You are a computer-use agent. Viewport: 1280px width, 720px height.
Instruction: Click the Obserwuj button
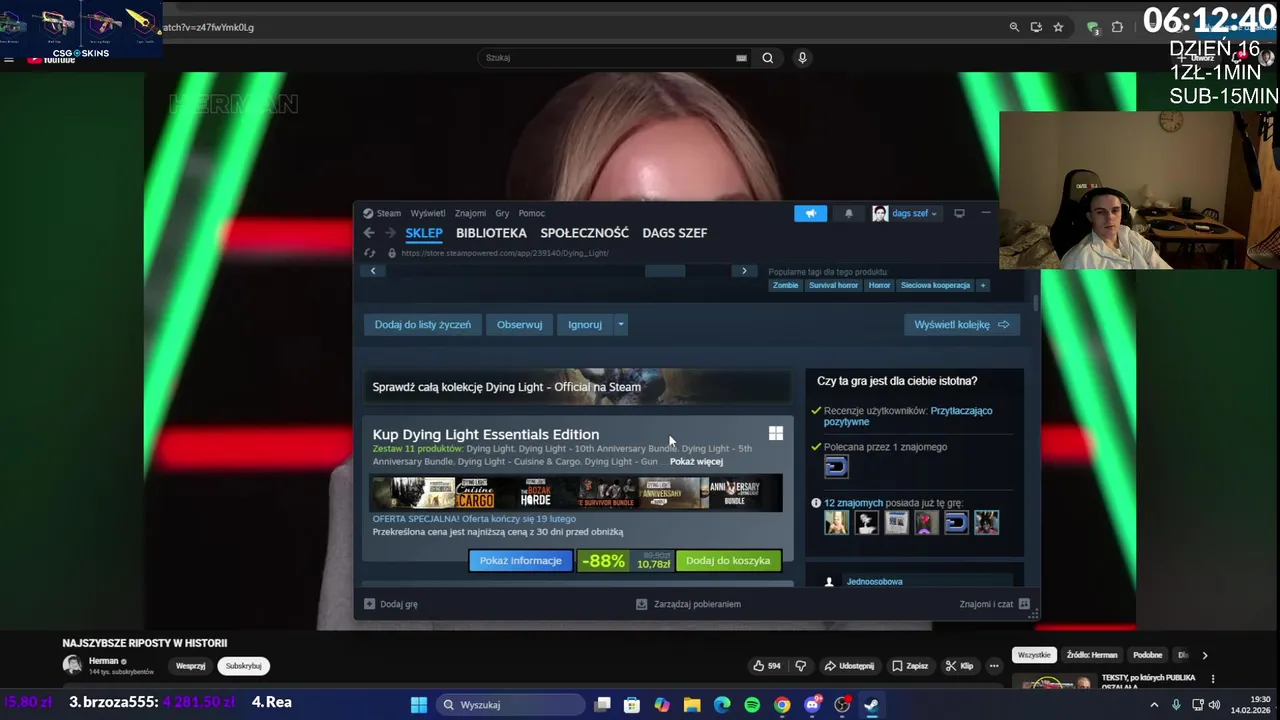point(519,324)
